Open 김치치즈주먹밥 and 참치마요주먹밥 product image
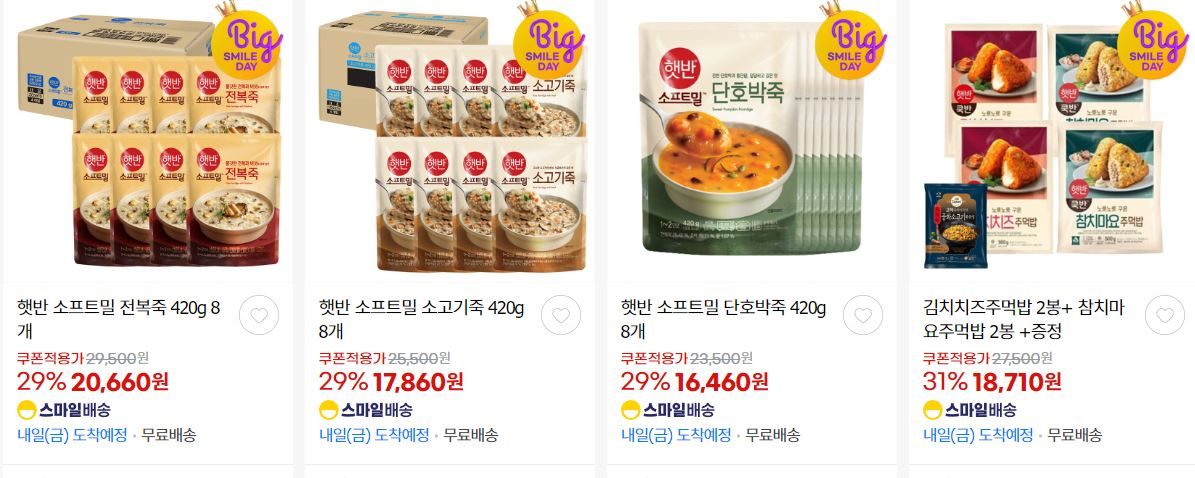The height and width of the screenshot is (478, 1195). 1054,140
